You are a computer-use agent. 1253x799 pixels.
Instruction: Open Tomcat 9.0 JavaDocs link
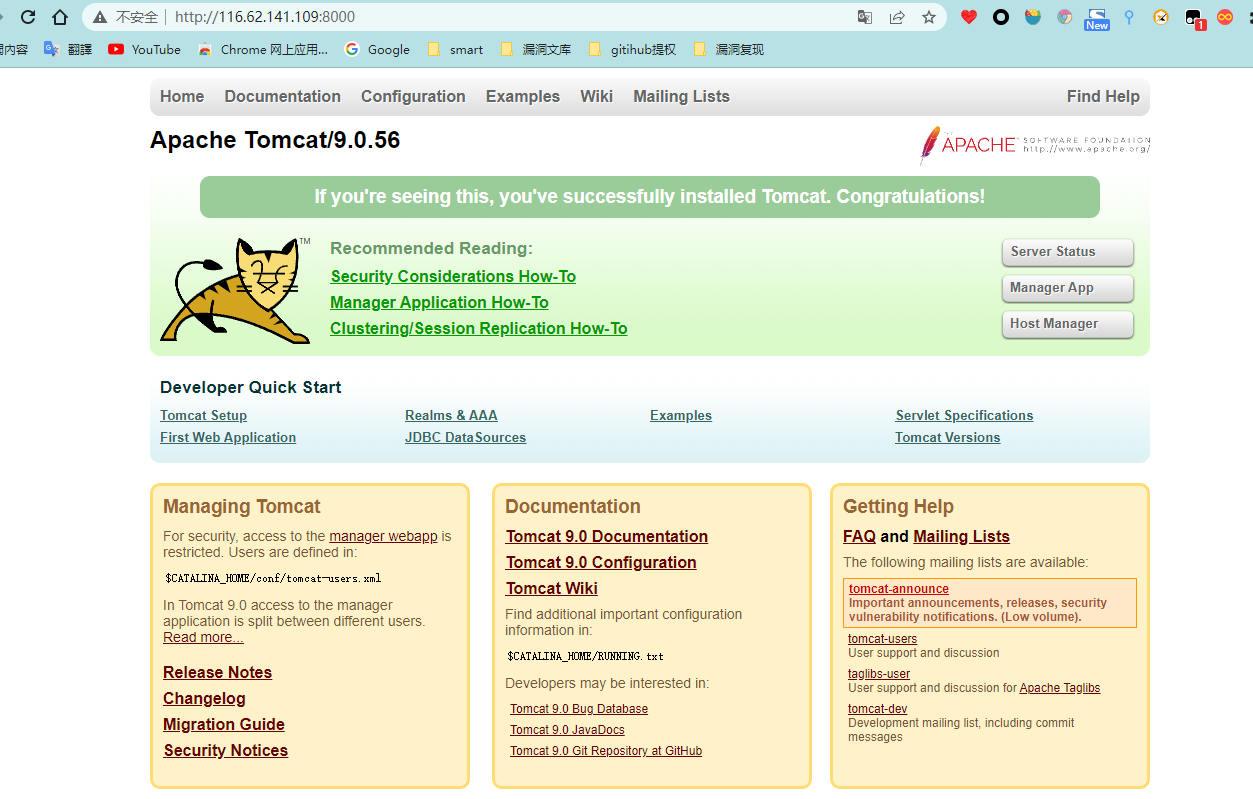pyautogui.click(x=567, y=730)
